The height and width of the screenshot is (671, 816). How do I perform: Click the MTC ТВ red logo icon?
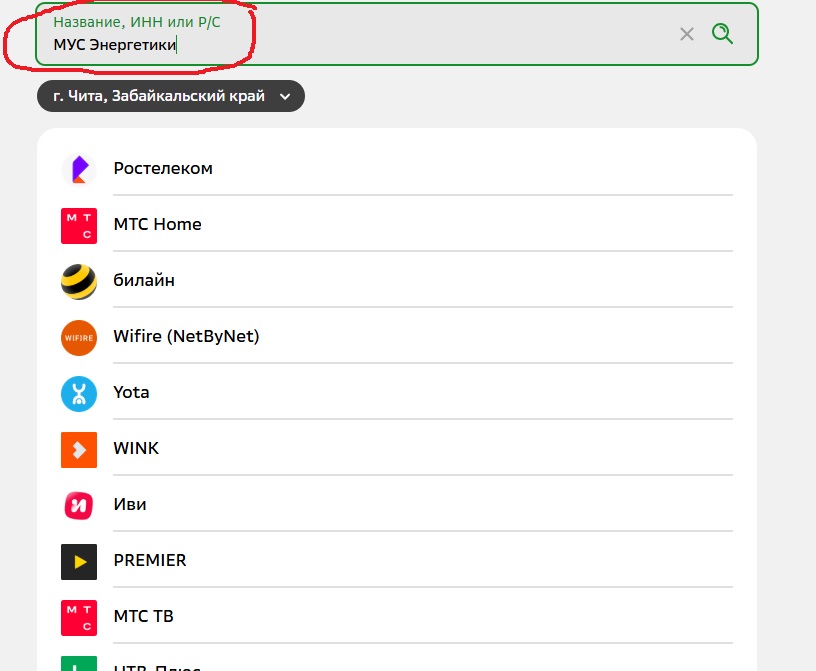click(79, 617)
